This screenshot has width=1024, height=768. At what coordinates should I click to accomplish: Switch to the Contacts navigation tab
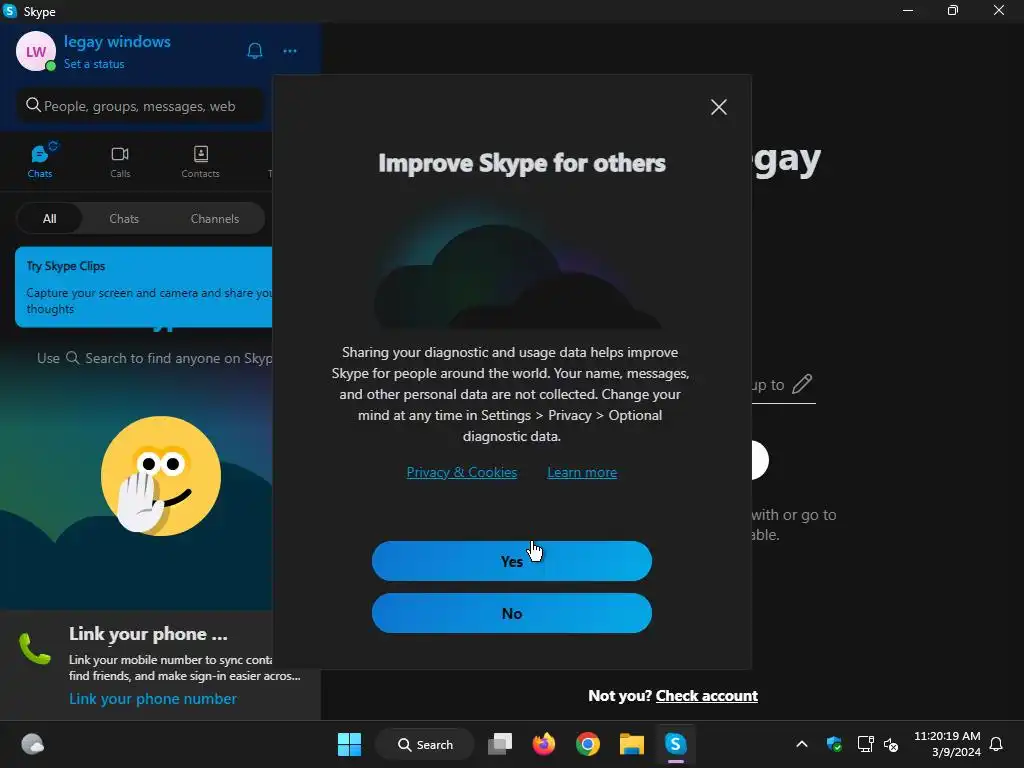200,161
